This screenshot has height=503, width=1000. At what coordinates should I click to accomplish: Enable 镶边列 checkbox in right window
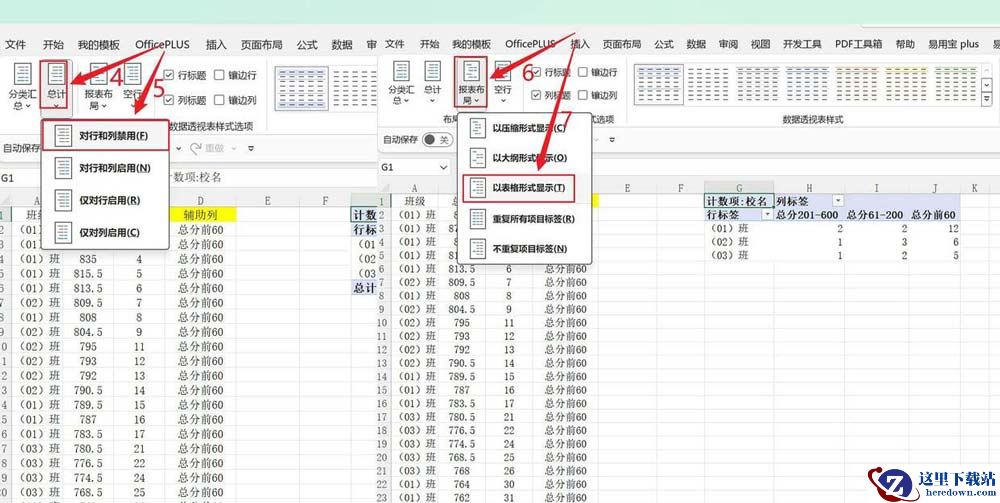point(583,95)
